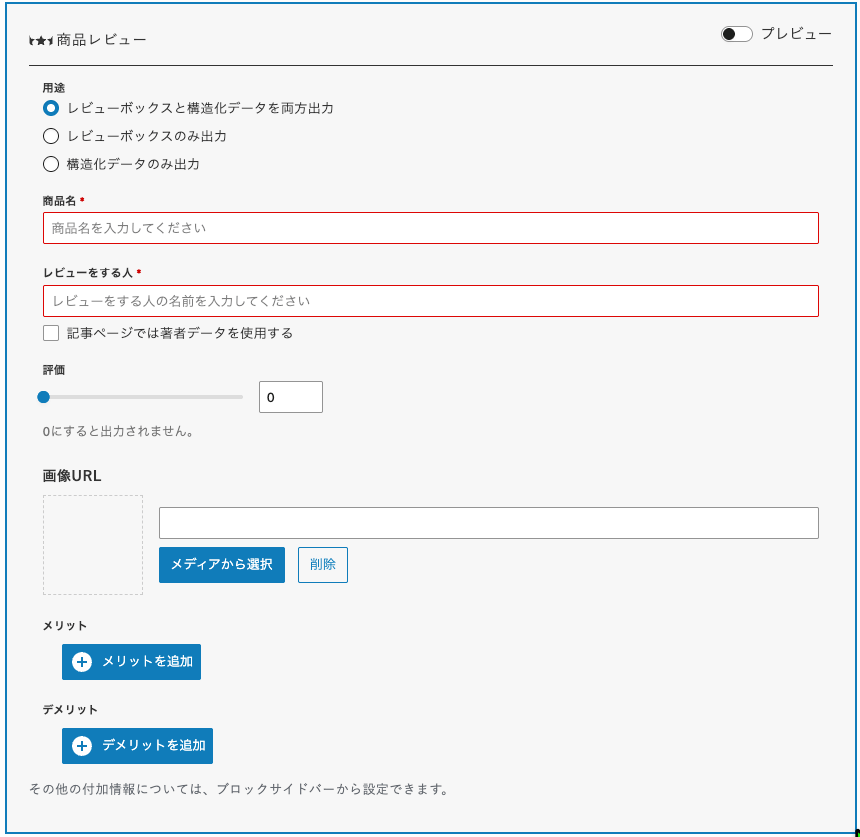Click the 商品名 input field

click(x=430, y=228)
